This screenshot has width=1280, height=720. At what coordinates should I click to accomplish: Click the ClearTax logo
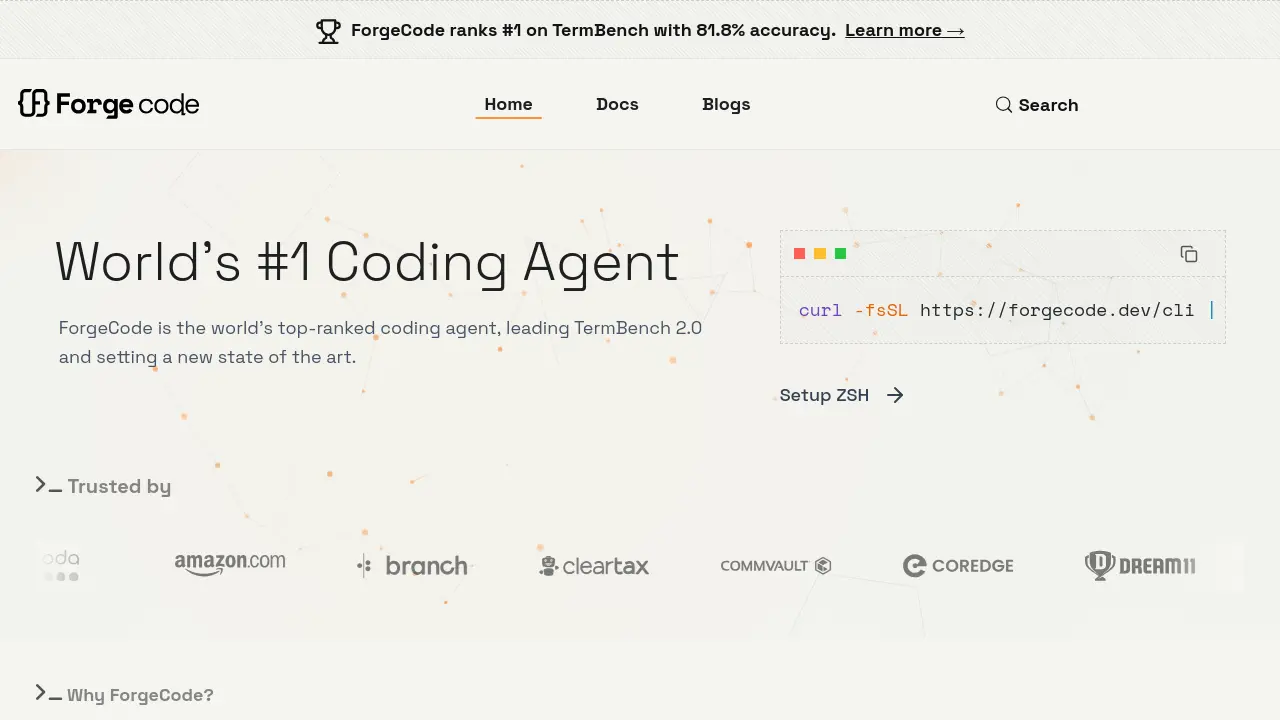pos(594,566)
